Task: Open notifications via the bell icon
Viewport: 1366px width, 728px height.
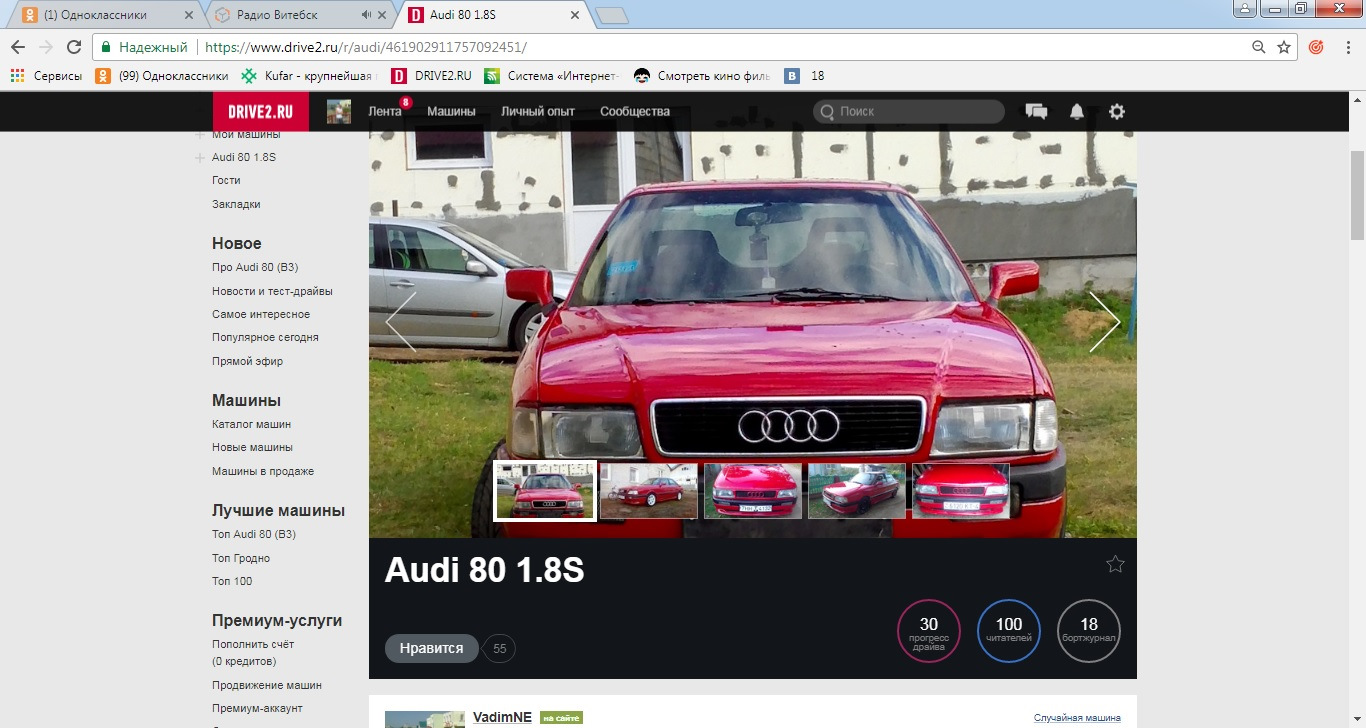Action: tap(1077, 111)
